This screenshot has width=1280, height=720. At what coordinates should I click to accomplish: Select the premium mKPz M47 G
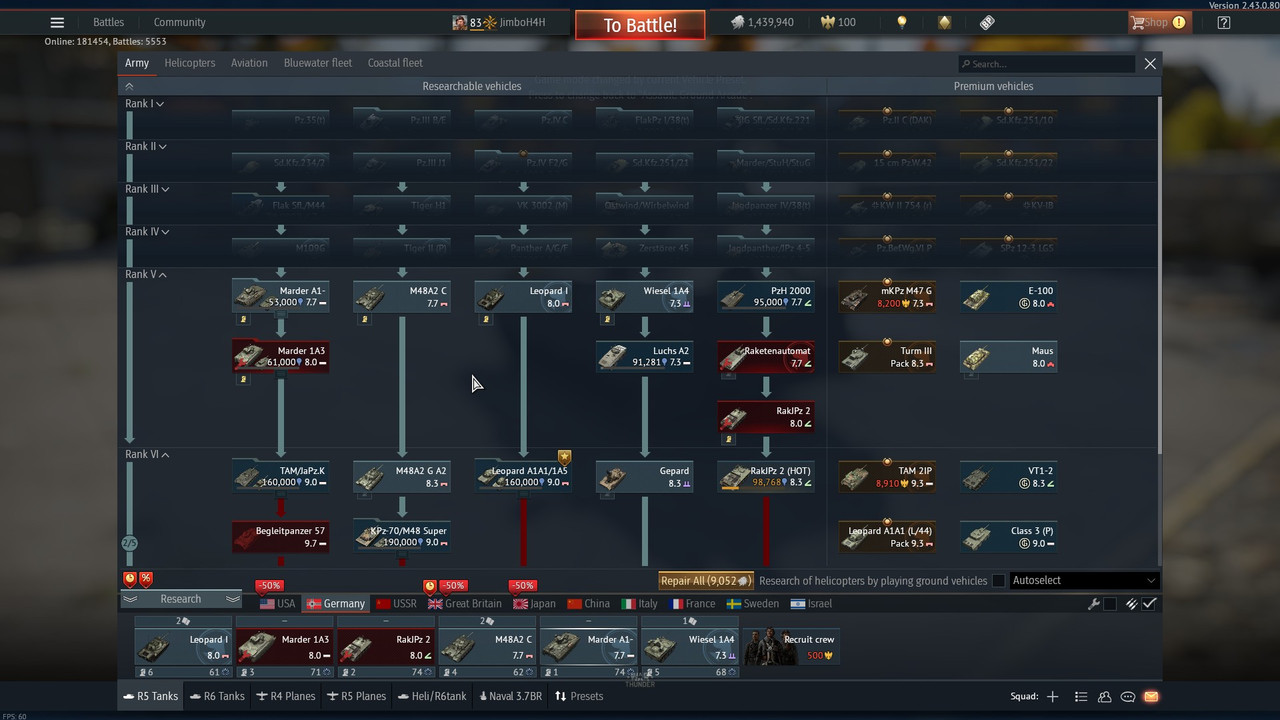click(x=887, y=296)
